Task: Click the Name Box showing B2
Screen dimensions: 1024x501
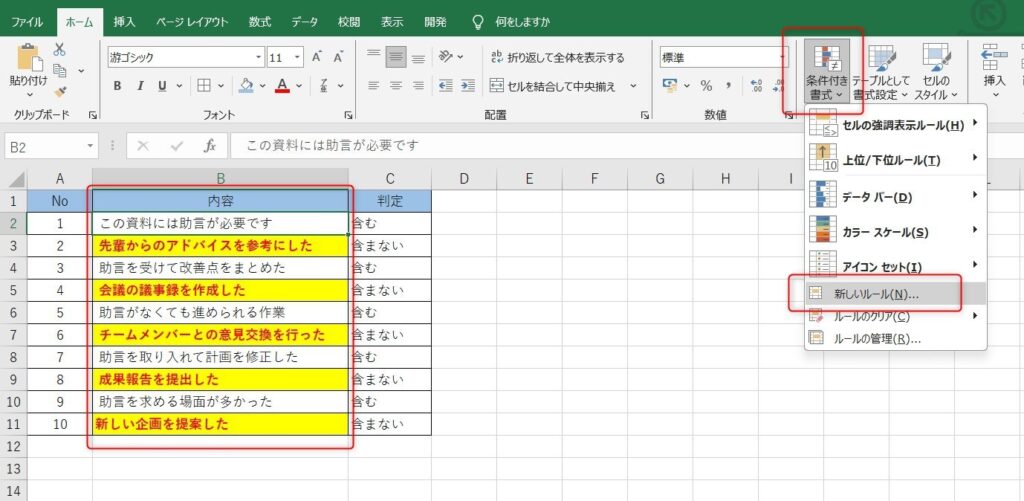Action: 44,146
